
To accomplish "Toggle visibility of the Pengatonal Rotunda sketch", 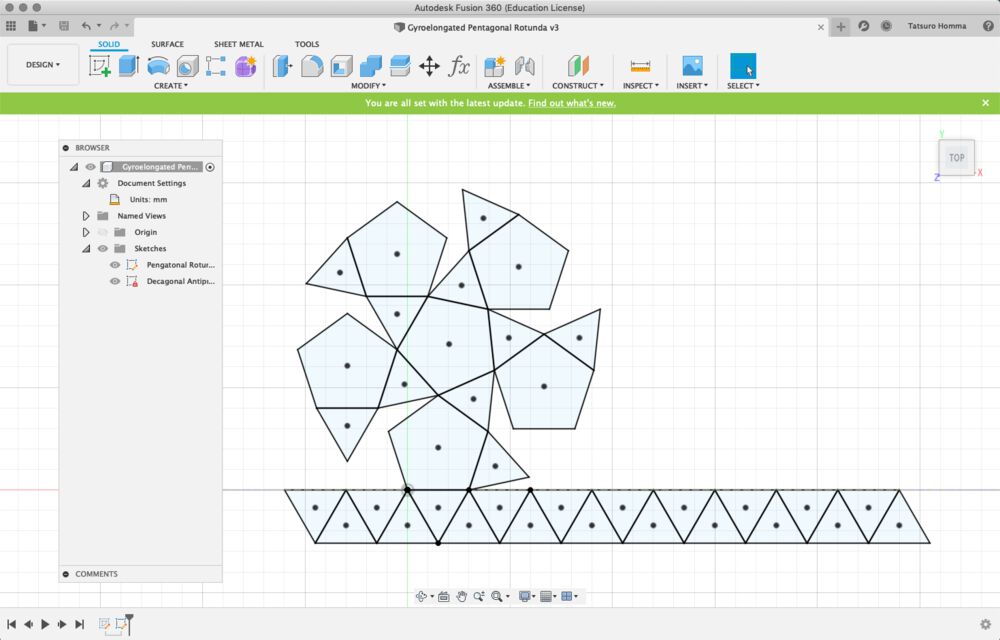I will (115, 265).
